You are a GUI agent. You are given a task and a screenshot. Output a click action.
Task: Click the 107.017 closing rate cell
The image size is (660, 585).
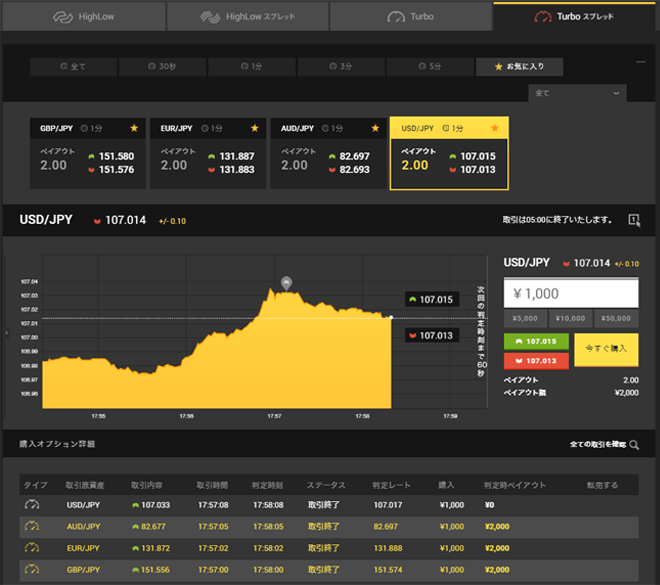tap(388, 505)
